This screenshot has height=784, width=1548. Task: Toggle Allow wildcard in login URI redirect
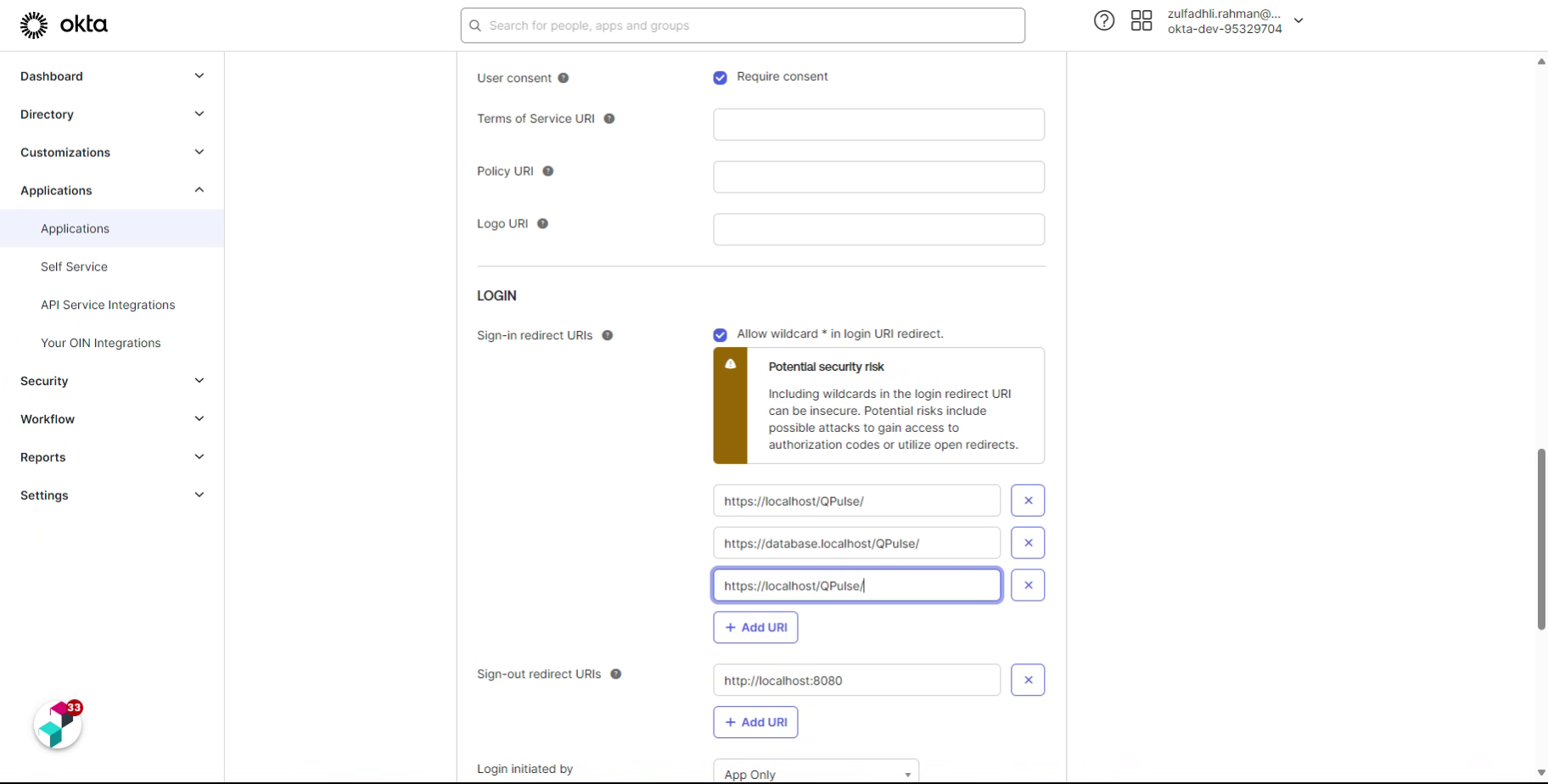(x=721, y=335)
